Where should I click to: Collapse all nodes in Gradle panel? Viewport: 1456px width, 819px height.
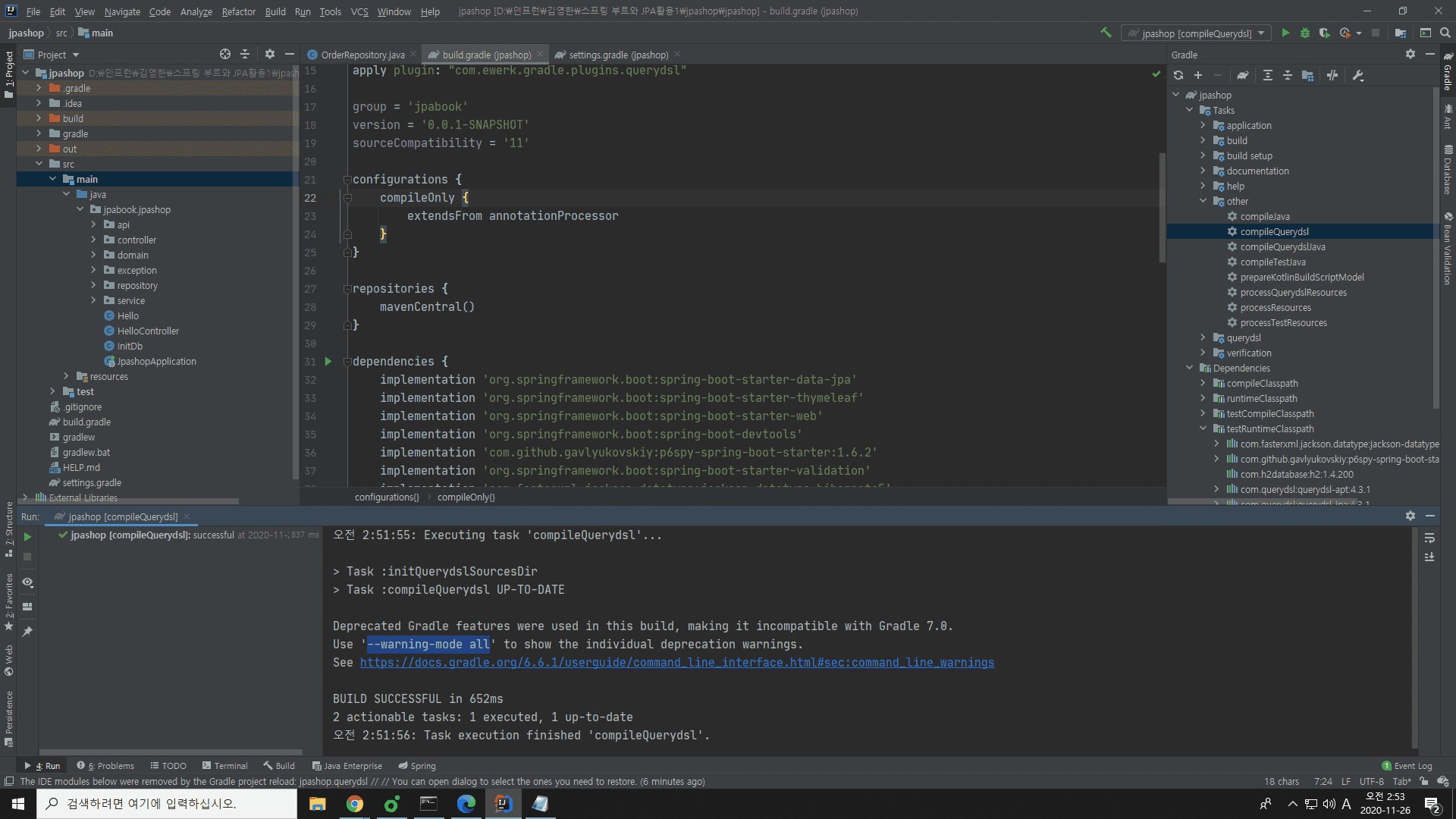tap(1288, 75)
